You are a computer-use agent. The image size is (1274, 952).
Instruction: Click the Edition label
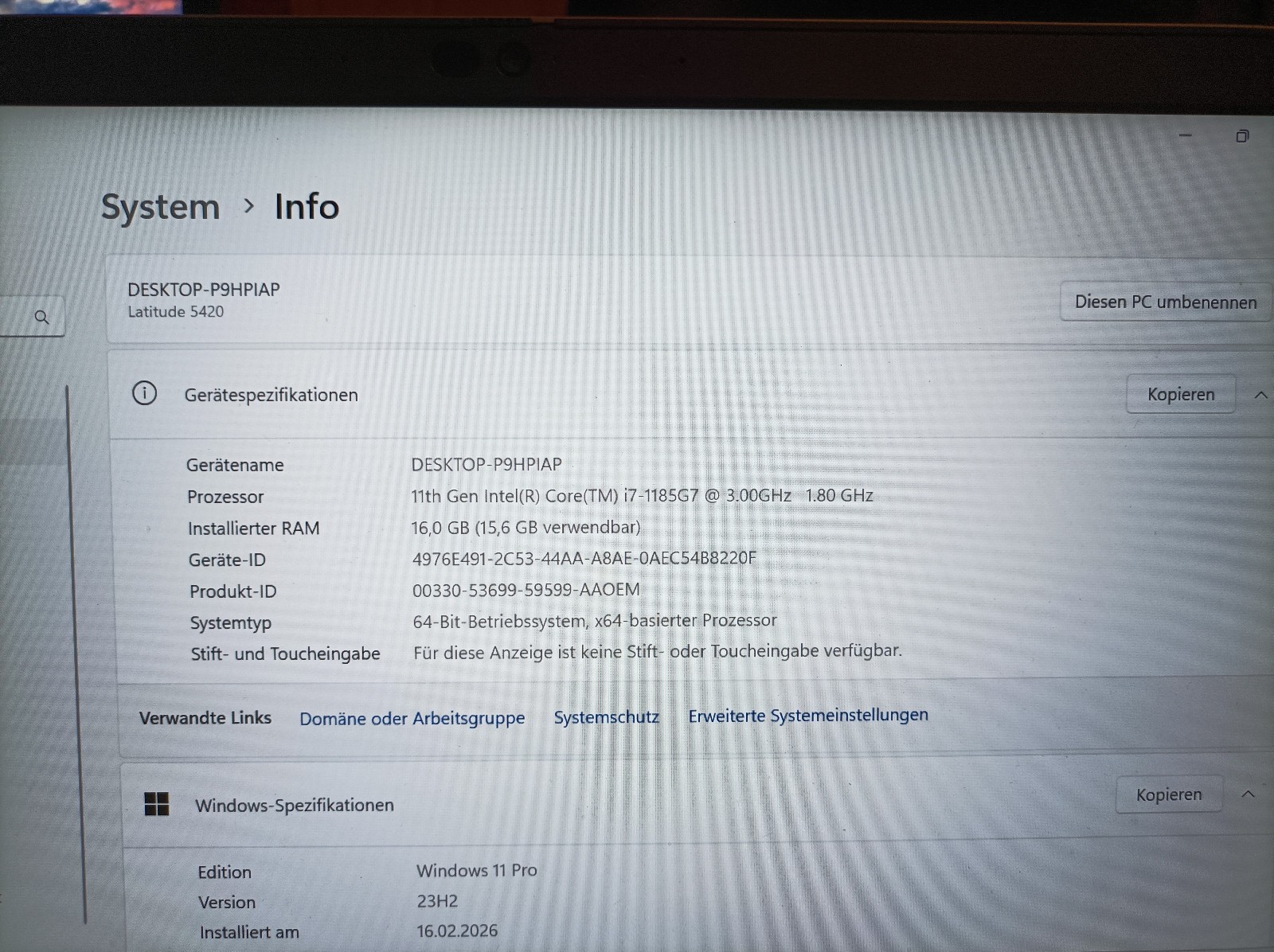coord(225,872)
